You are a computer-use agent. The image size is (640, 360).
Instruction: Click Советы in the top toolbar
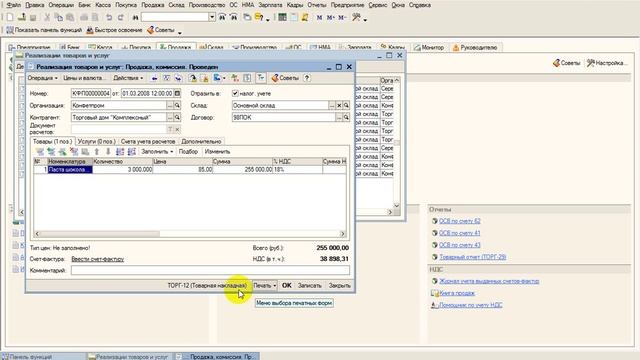coord(161,30)
